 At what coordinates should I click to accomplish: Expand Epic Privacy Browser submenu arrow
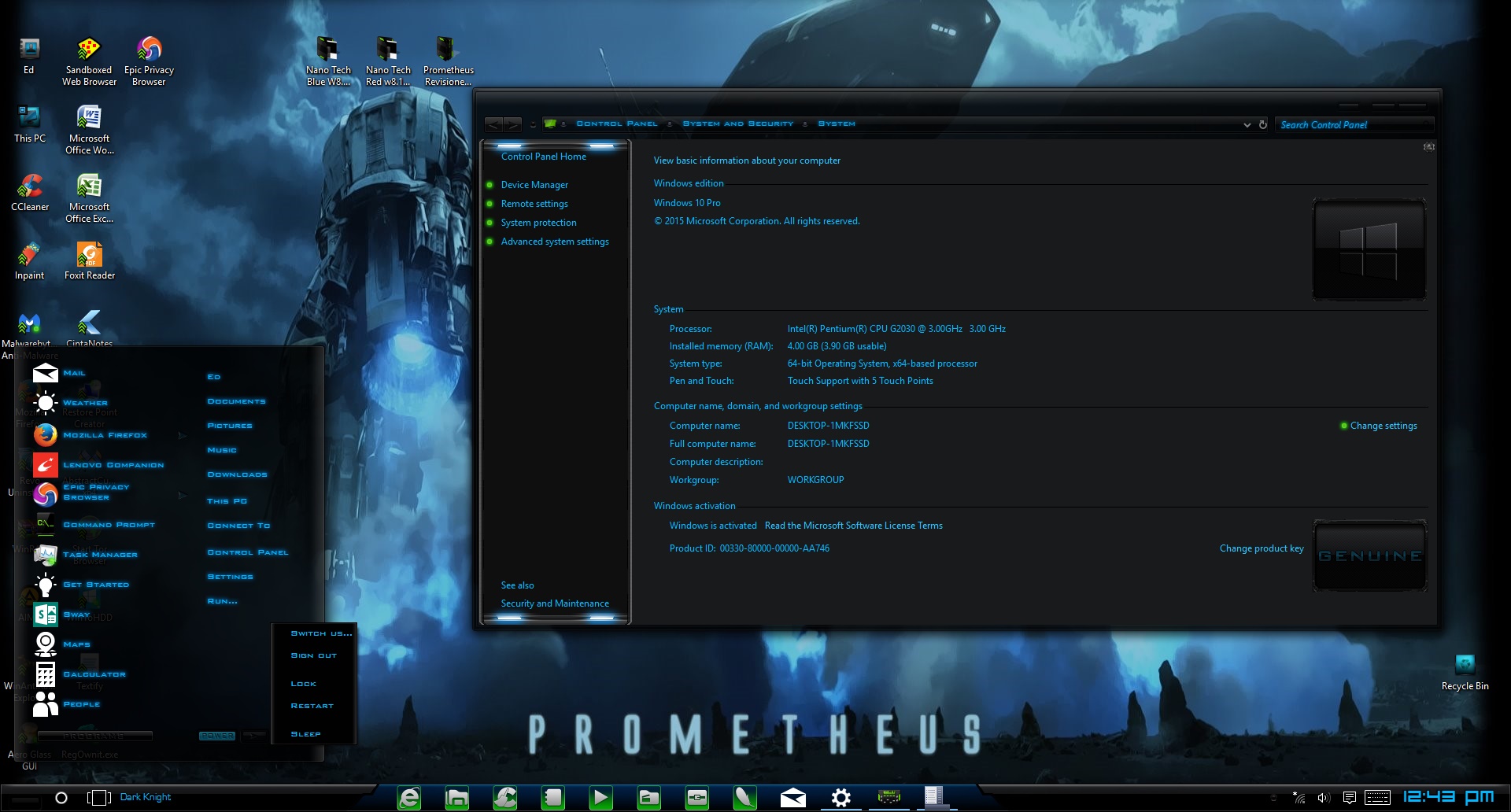pos(182,495)
